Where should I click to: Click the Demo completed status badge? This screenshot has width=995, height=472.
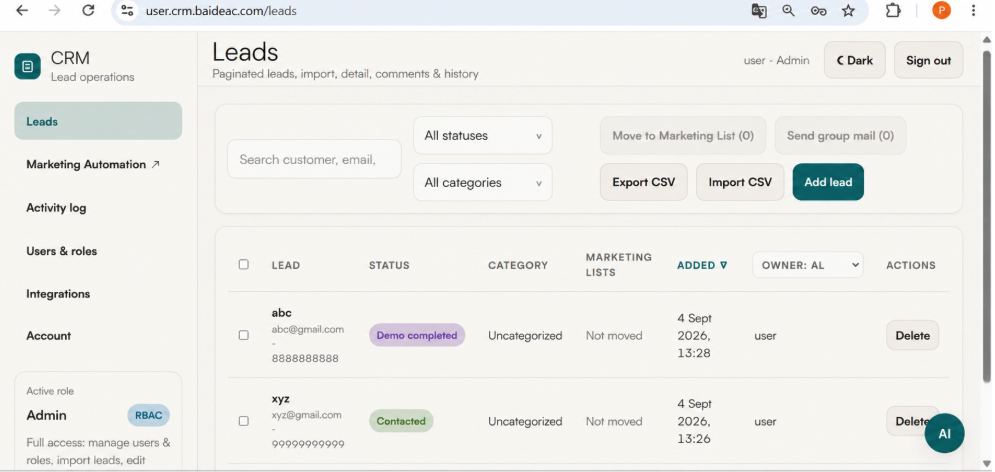[x=417, y=335]
